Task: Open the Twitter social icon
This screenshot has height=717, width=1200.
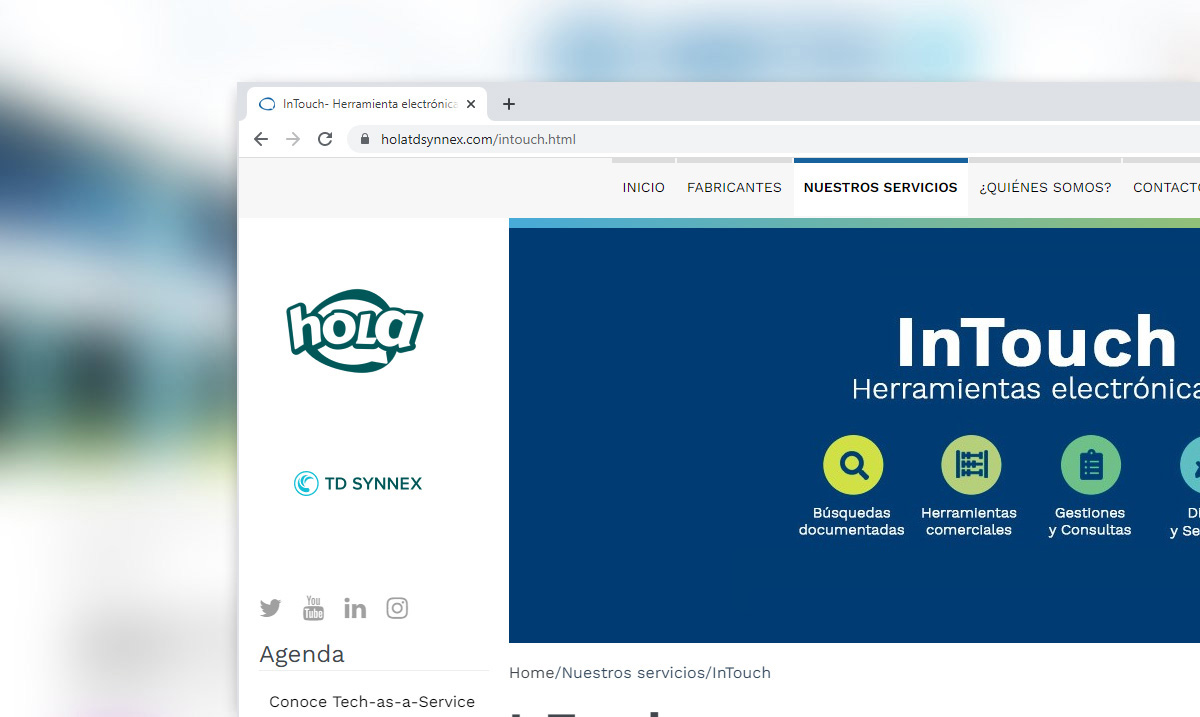Action: [270, 608]
